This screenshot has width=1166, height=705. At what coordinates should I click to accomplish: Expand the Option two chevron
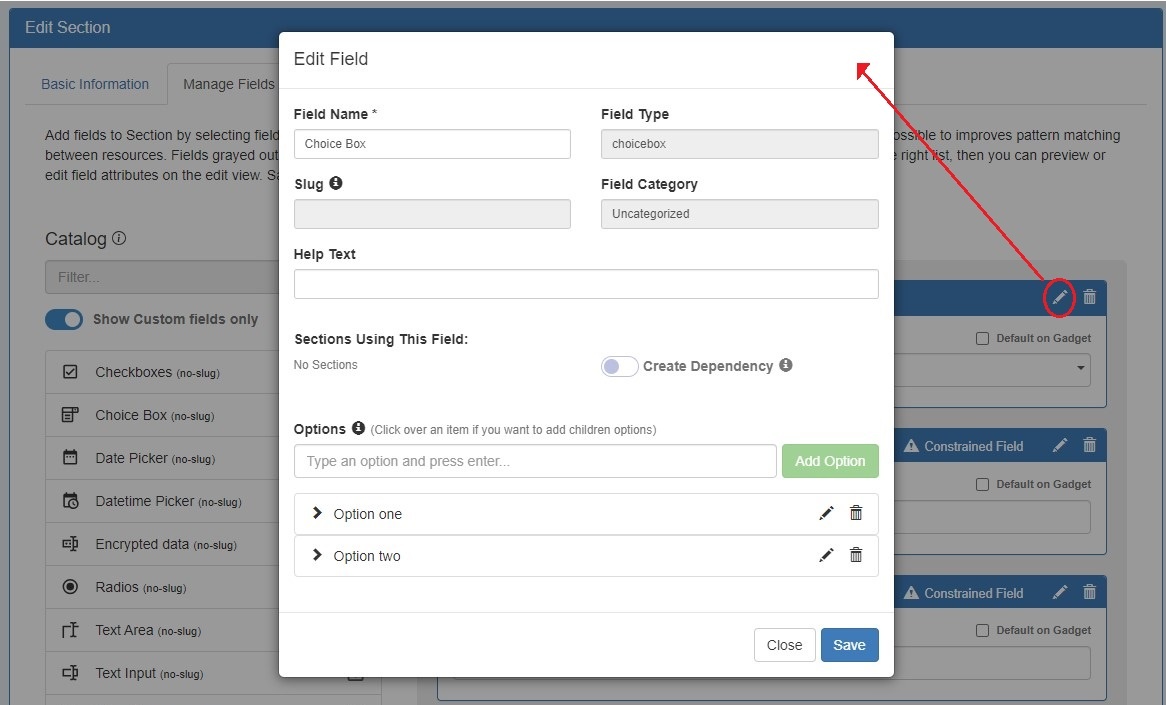pyautogui.click(x=317, y=555)
